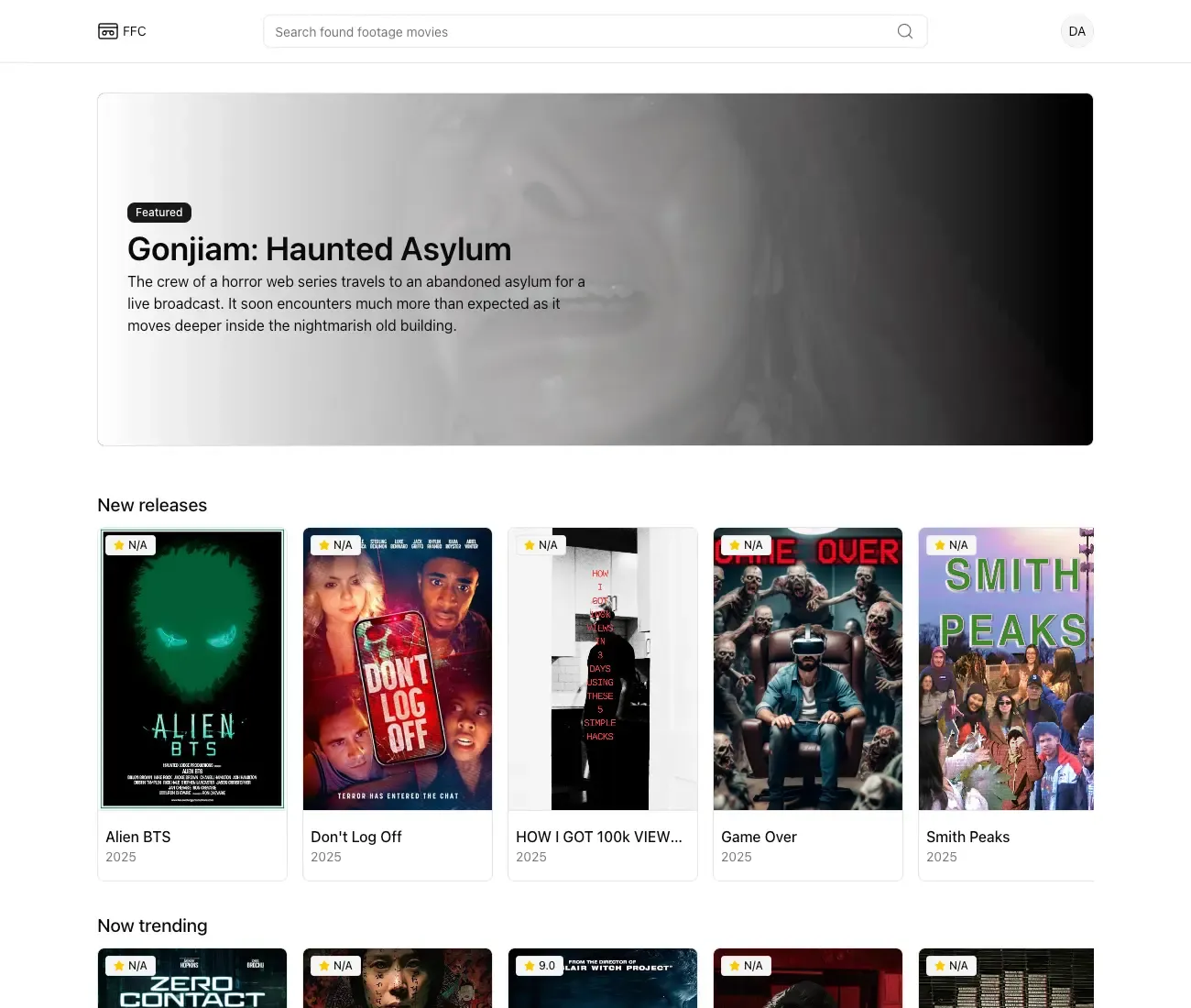Viewport: 1191px width, 1008px height.
Task: Open the Don't Log Off movie title link
Action: (355, 837)
